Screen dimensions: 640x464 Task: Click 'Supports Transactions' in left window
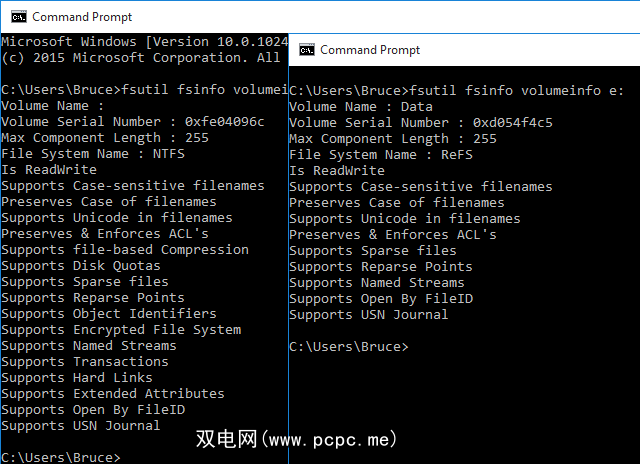click(85, 362)
